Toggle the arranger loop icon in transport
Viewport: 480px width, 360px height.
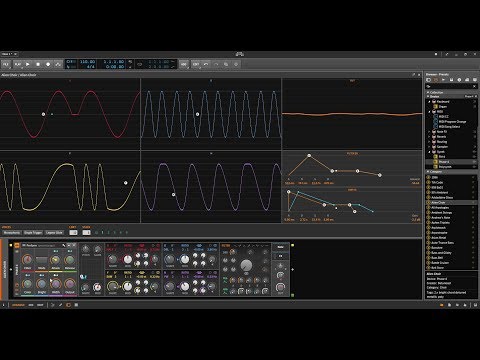pos(140,64)
